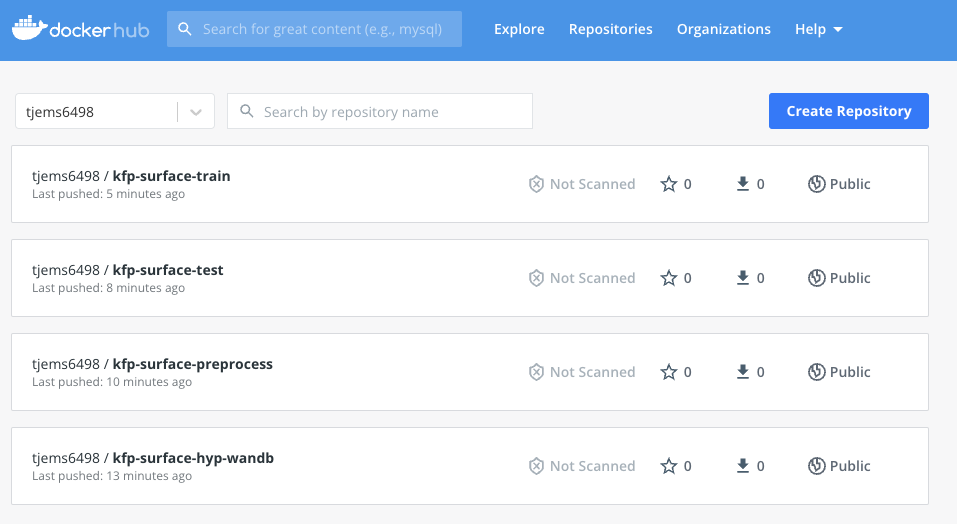The image size is (957, 524).
Task: Focus the Search by repository name field
Action: [x=380, y=111]
